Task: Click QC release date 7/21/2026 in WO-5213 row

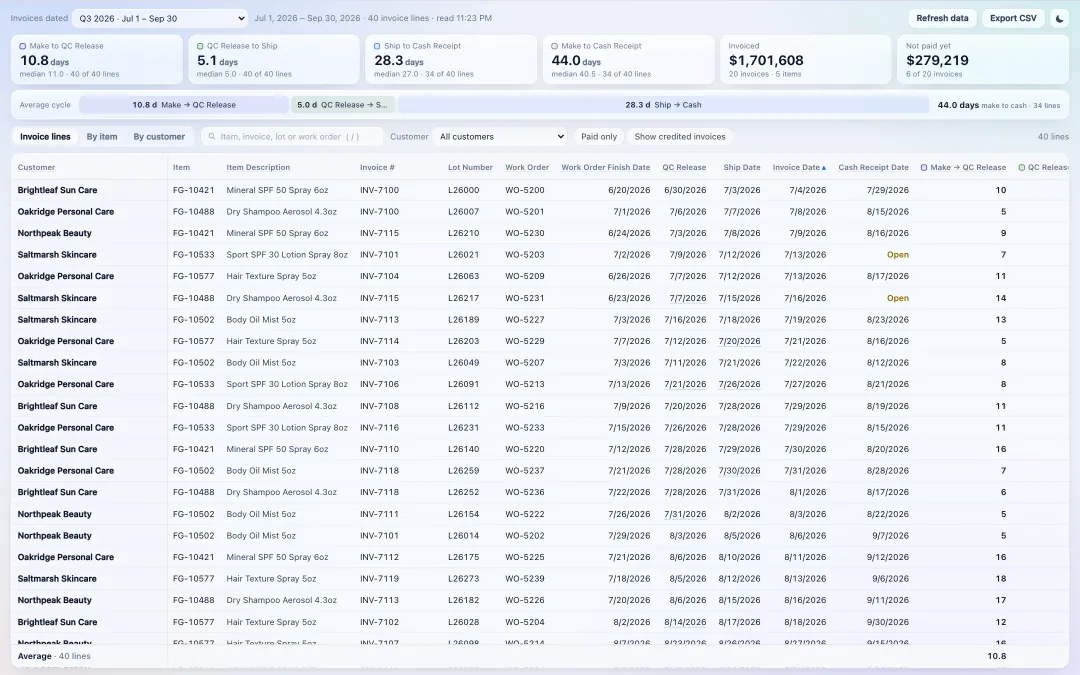Action: pos(685,384)
